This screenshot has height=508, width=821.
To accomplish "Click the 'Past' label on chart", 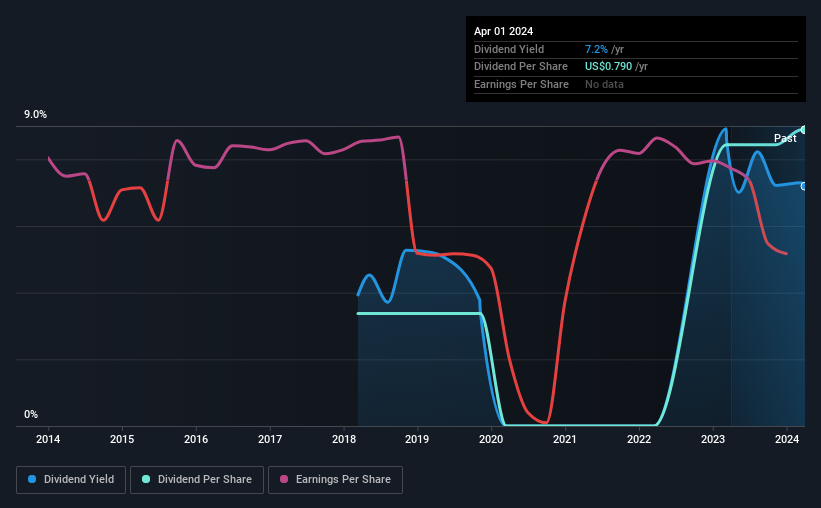I will point(785,138).
